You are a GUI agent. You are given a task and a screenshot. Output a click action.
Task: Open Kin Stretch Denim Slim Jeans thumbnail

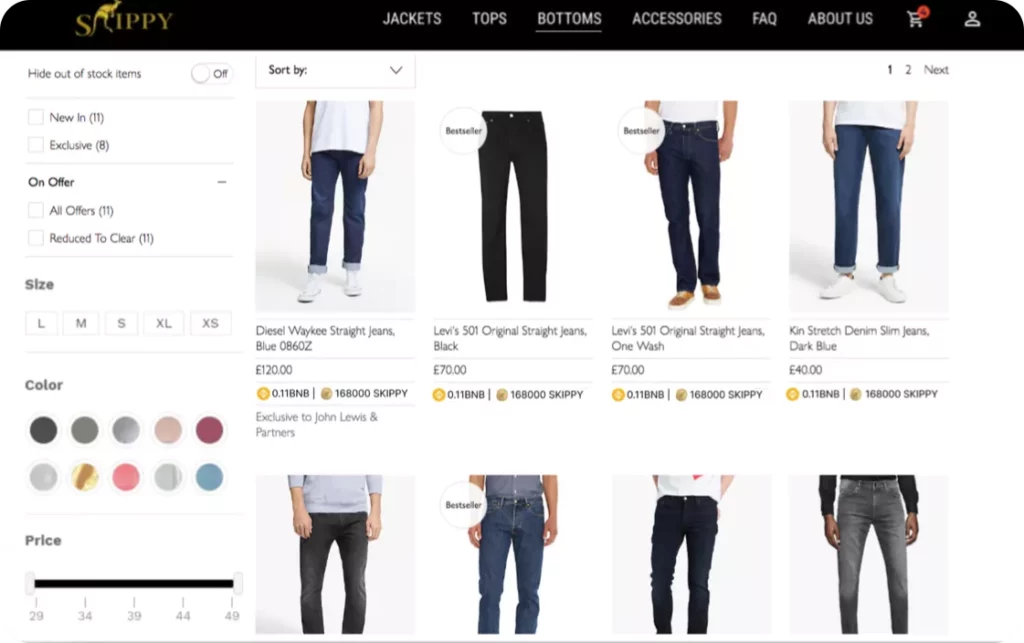[869, 206]
